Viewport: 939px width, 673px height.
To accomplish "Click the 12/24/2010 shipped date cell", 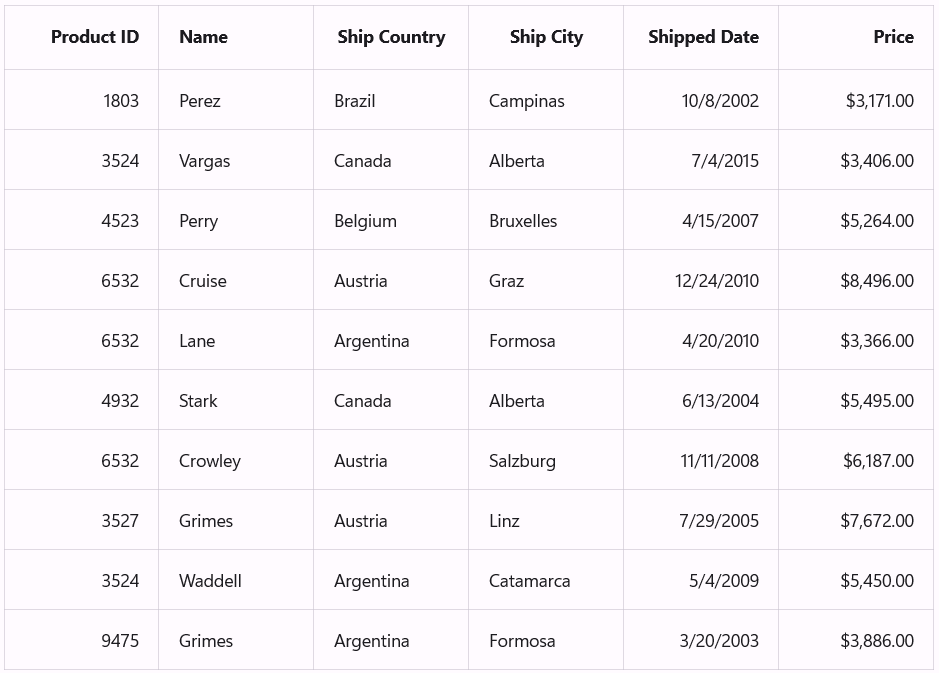I will pos(717,281).
